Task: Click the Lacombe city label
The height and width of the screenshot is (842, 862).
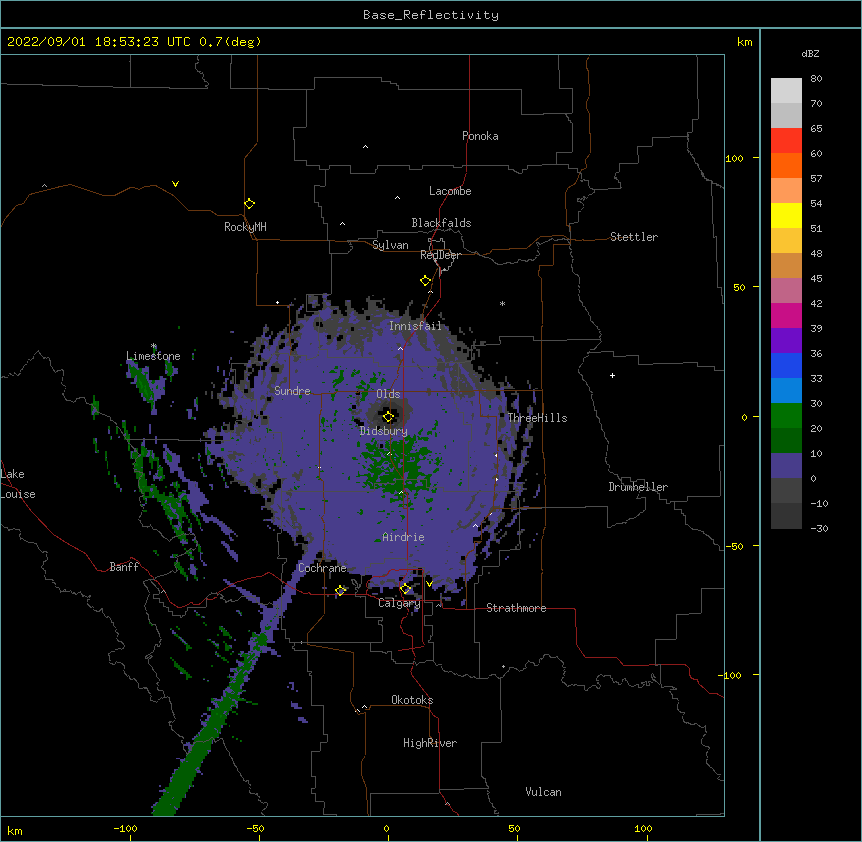Action: pyautogui.click(x=450, y=191)
